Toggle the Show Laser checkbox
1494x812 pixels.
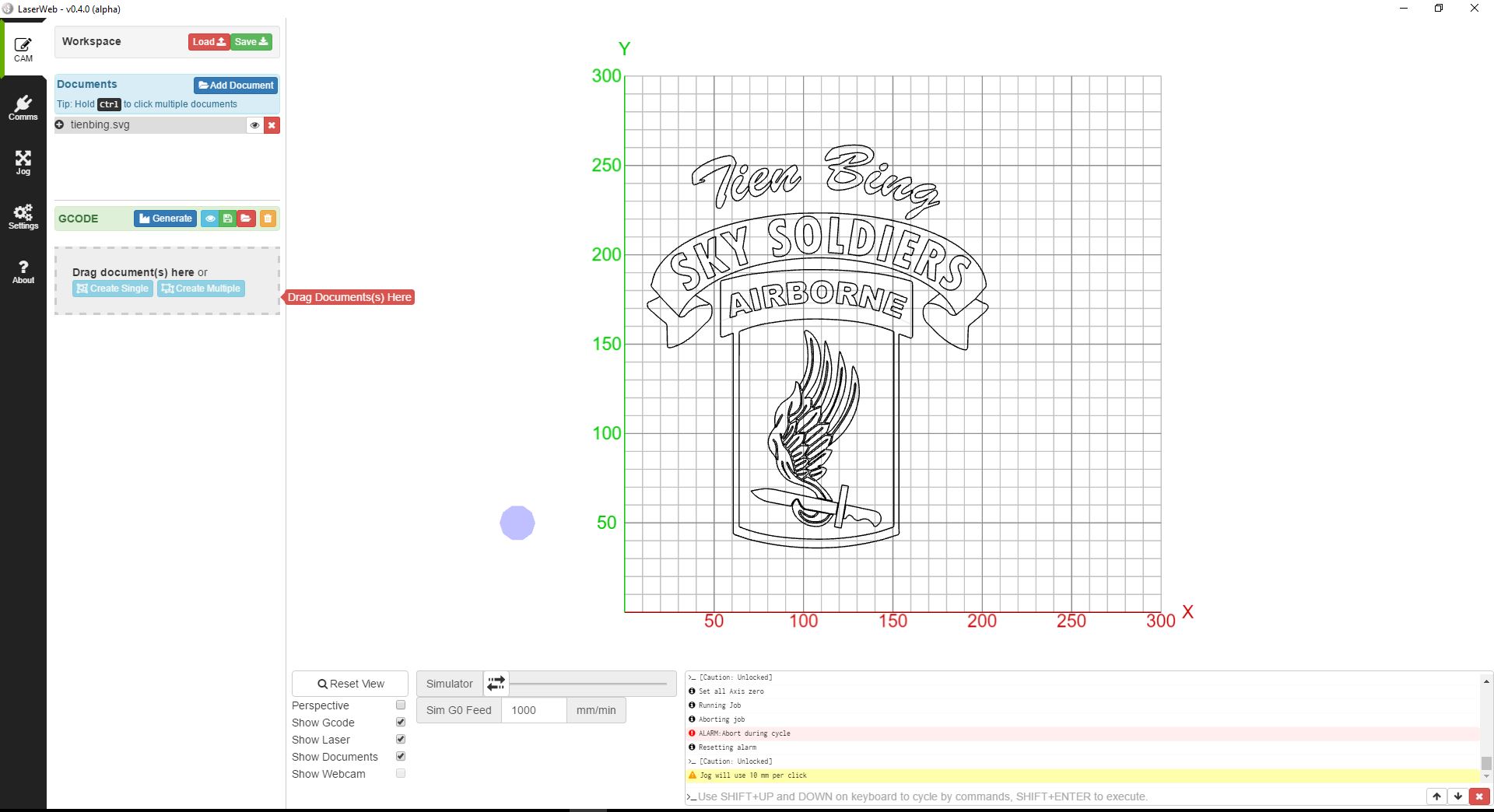point(401,740)
